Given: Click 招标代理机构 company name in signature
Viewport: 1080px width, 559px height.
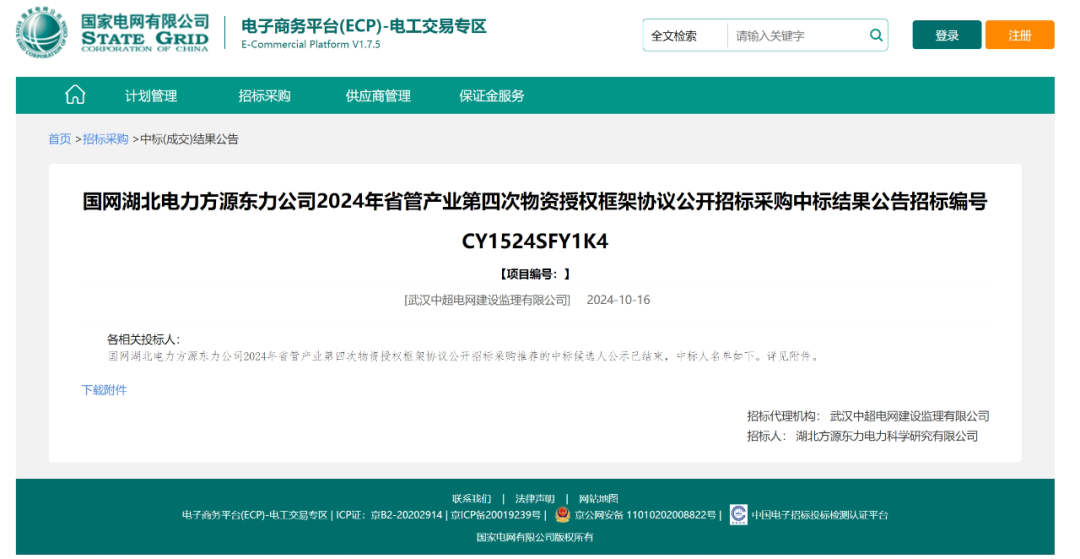Looking at the screenshot, I should pyautogui.click(x=909, y=416).
